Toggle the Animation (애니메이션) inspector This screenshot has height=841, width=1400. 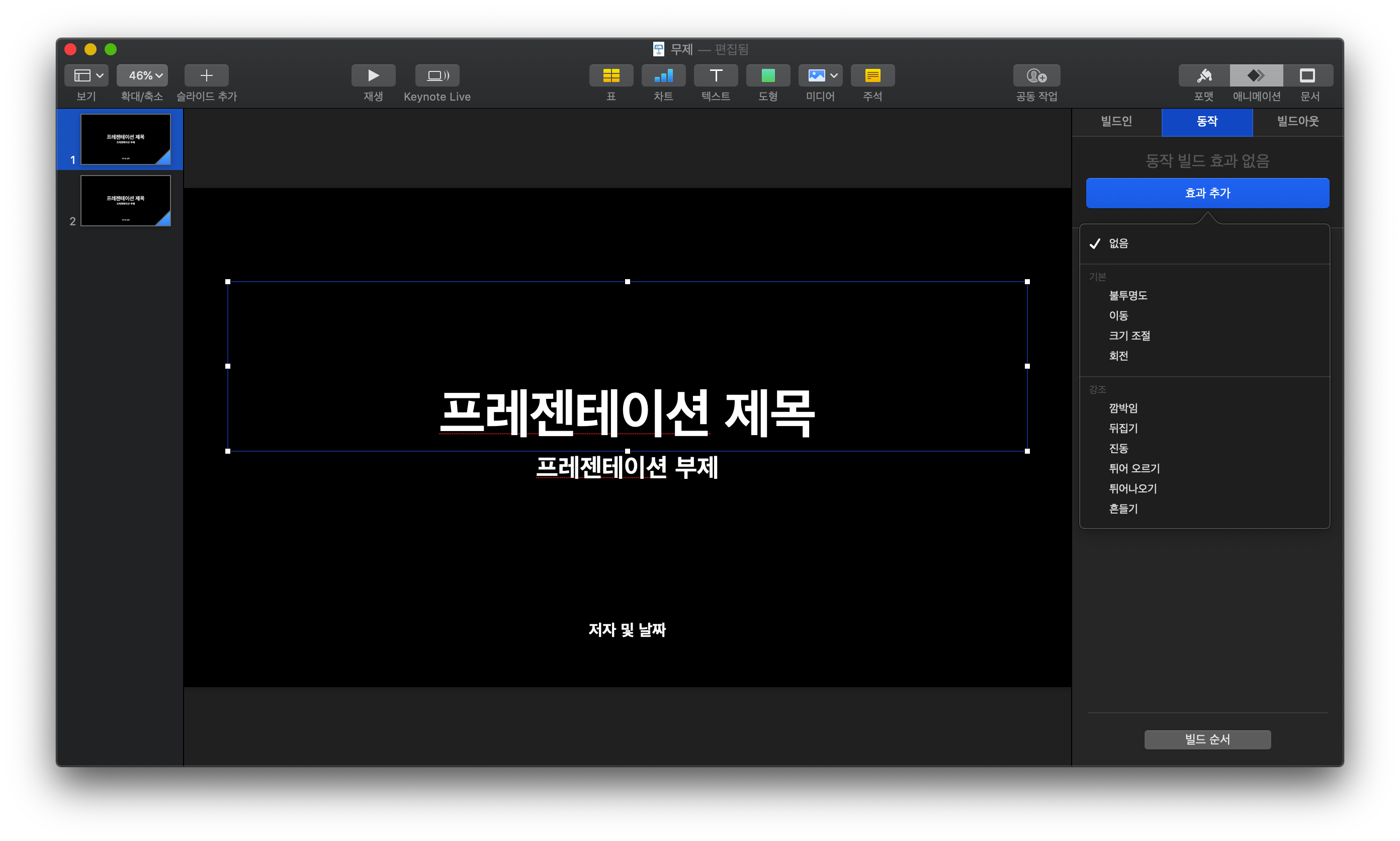(x=1256, y=75)
